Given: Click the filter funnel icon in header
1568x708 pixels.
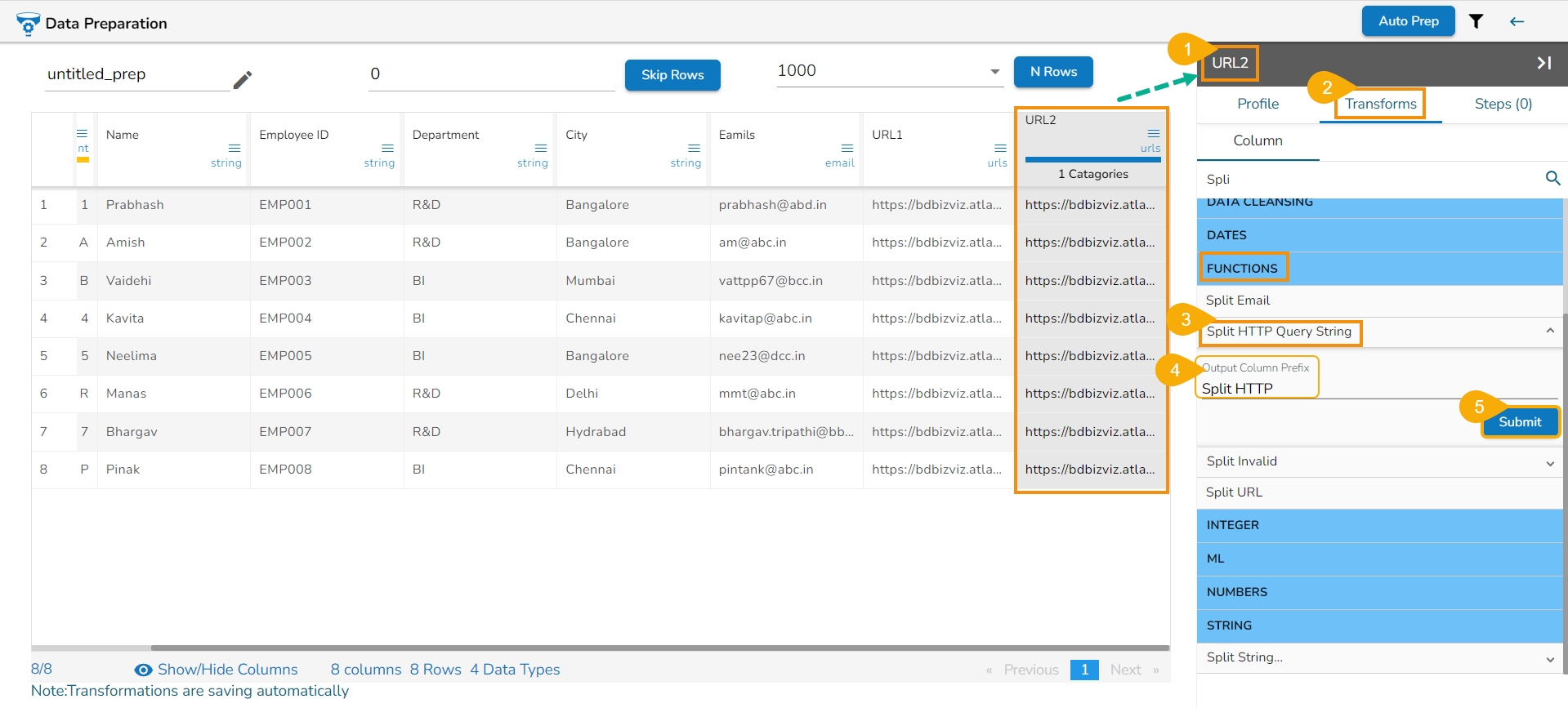Looking at the screenshot, I should (x=1476, y=21).
